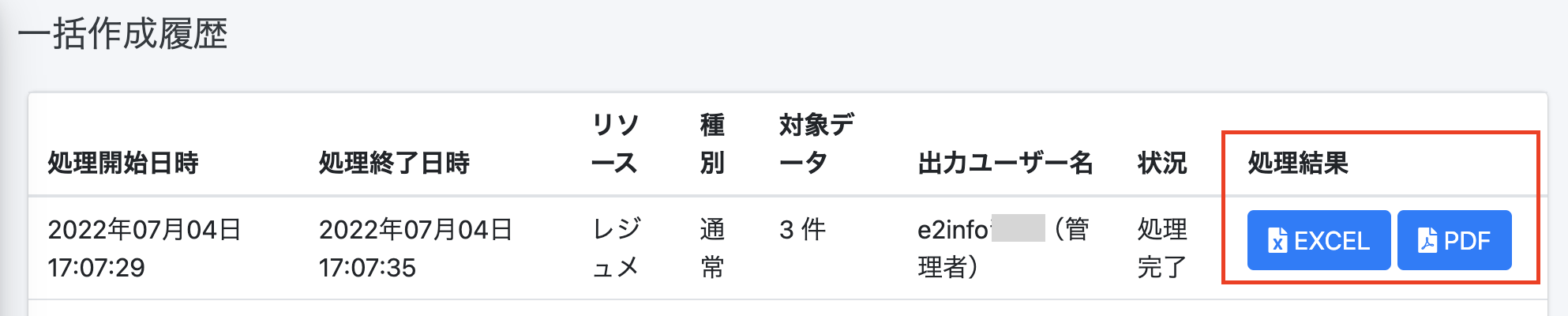Select the 状況 column header
Screen dimensions: 1568x316
[1162, 163]
